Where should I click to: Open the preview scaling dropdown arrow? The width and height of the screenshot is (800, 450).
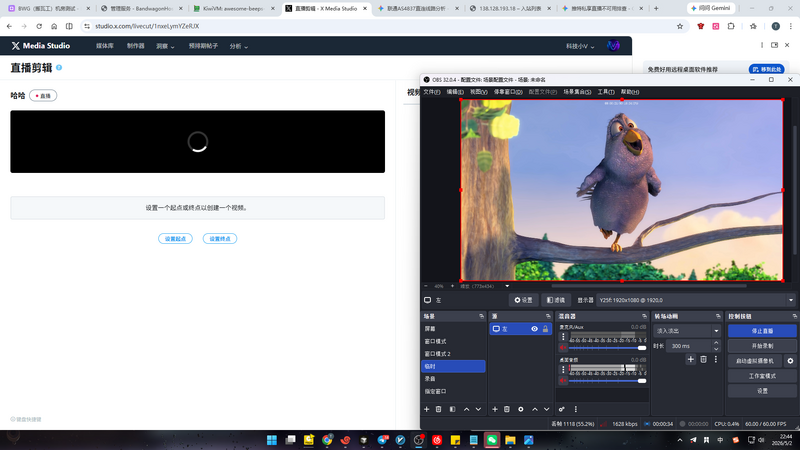pyautogui.click(x=507, y=286)
